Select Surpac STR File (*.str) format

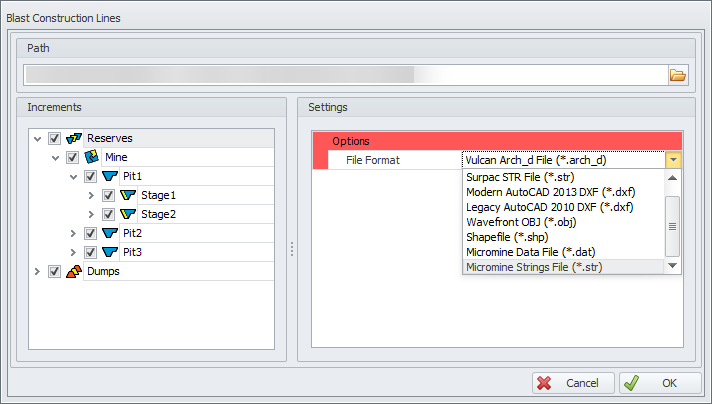[x=563, y=177]
